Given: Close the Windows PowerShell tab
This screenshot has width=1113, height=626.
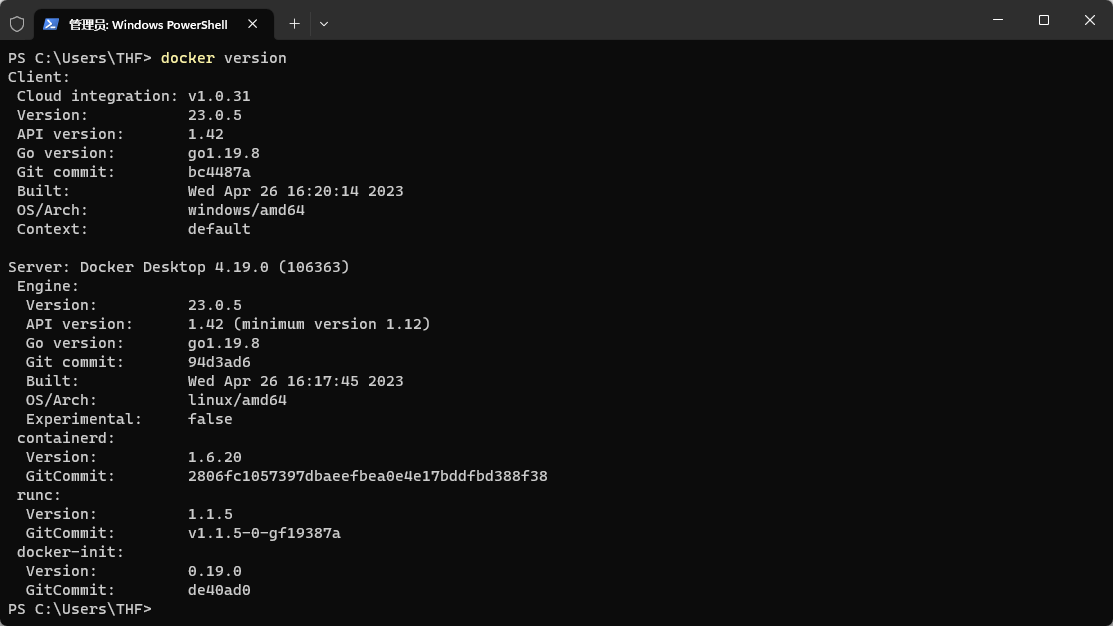Looking at the screenshot, I should 253,24.
